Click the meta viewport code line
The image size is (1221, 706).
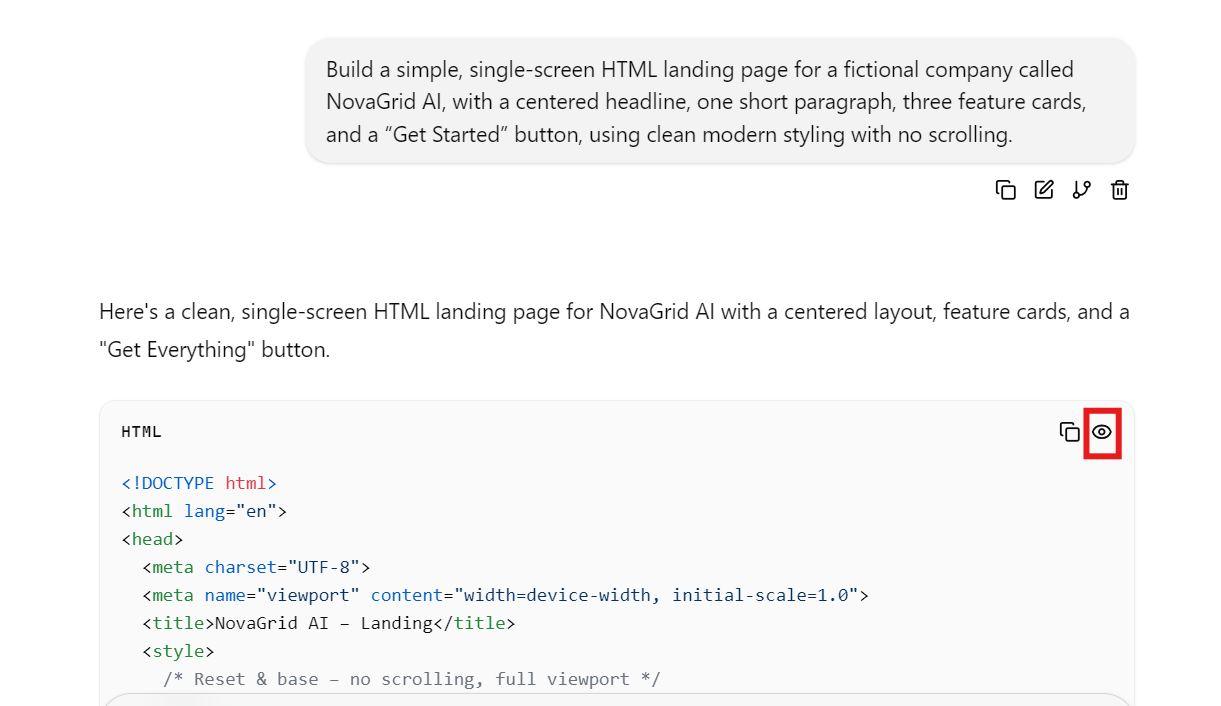[505, 595]
